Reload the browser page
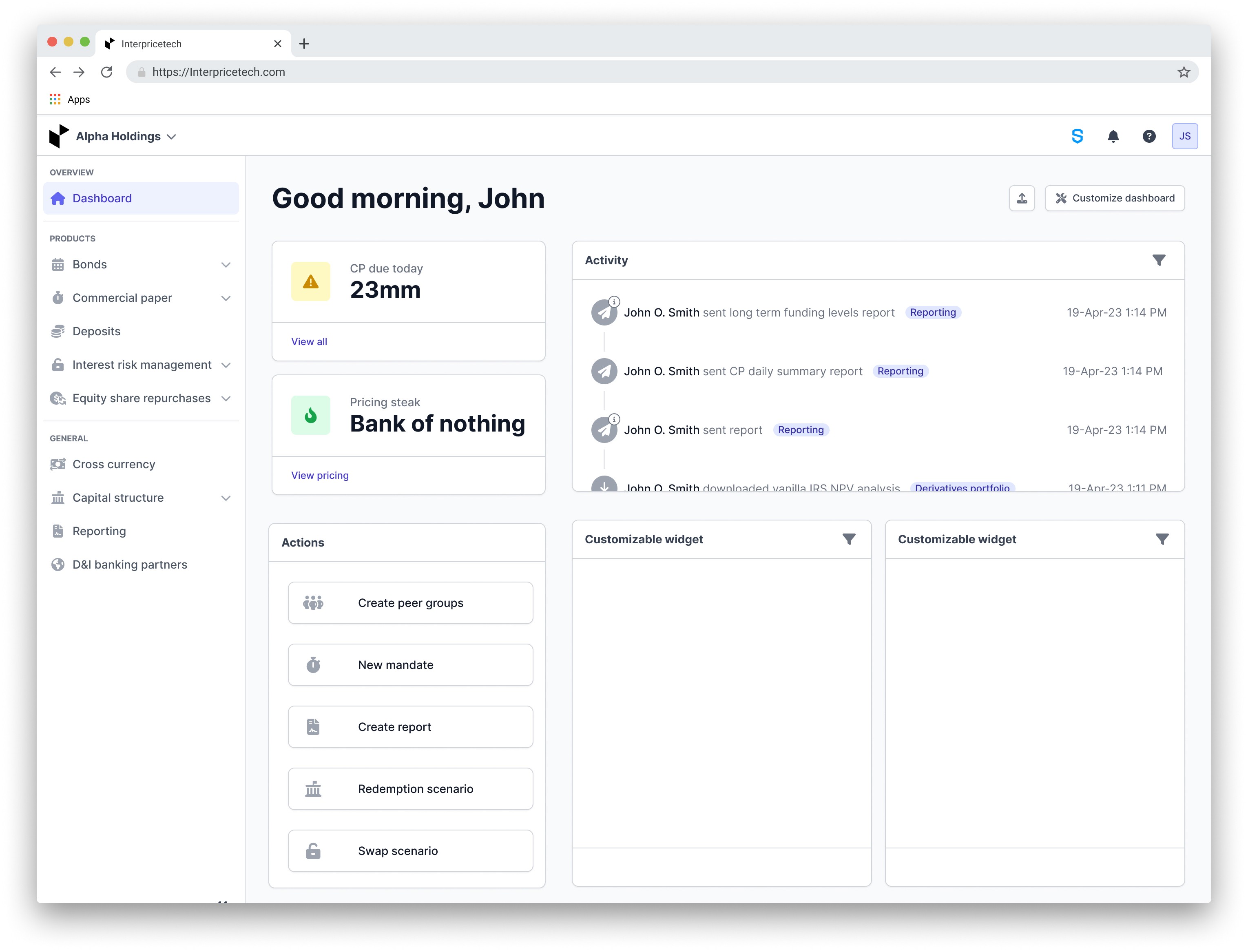The height and width of the screenshot is (952, 1248). (106, 72)
